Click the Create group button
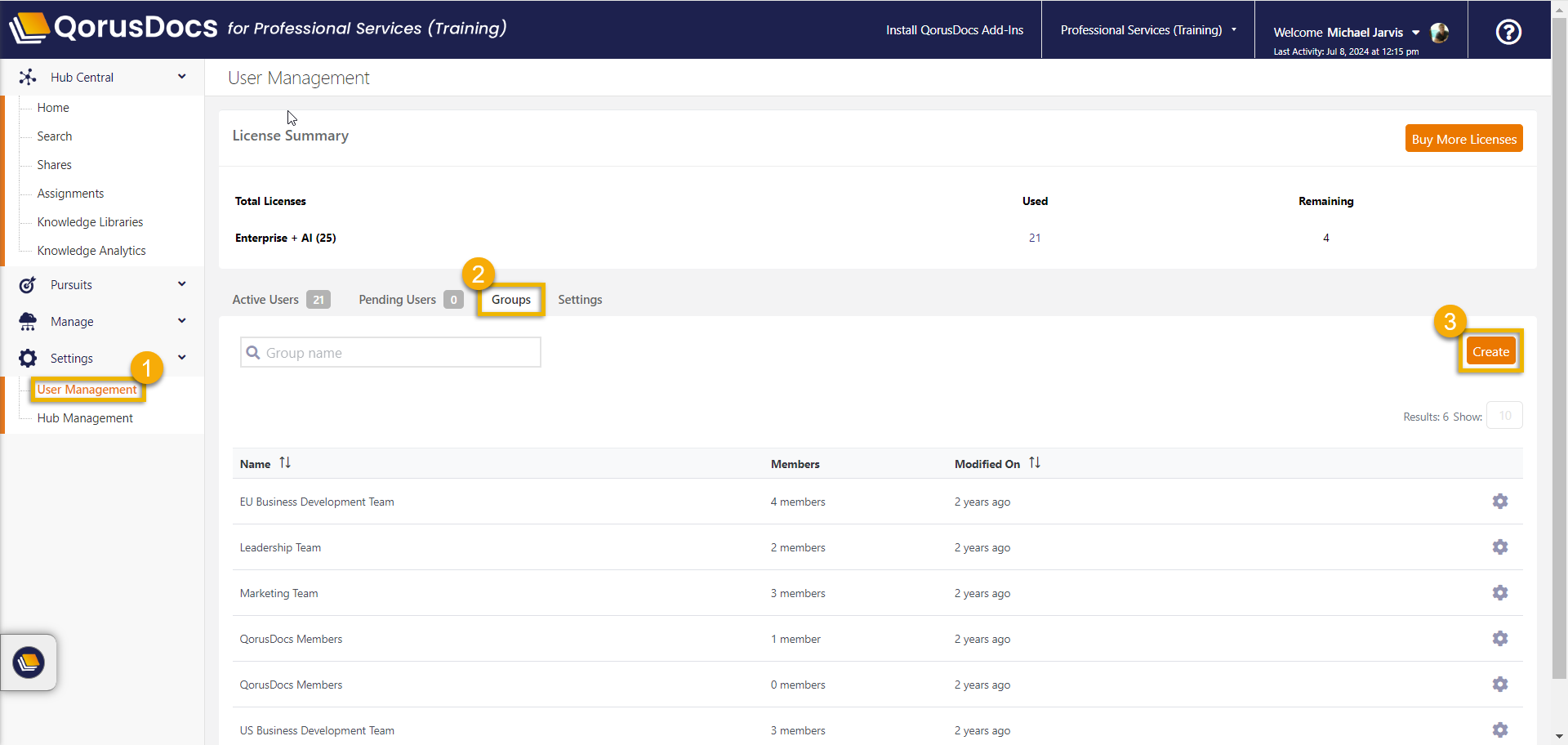The image size is (1568, 745). coord(1490,352)
